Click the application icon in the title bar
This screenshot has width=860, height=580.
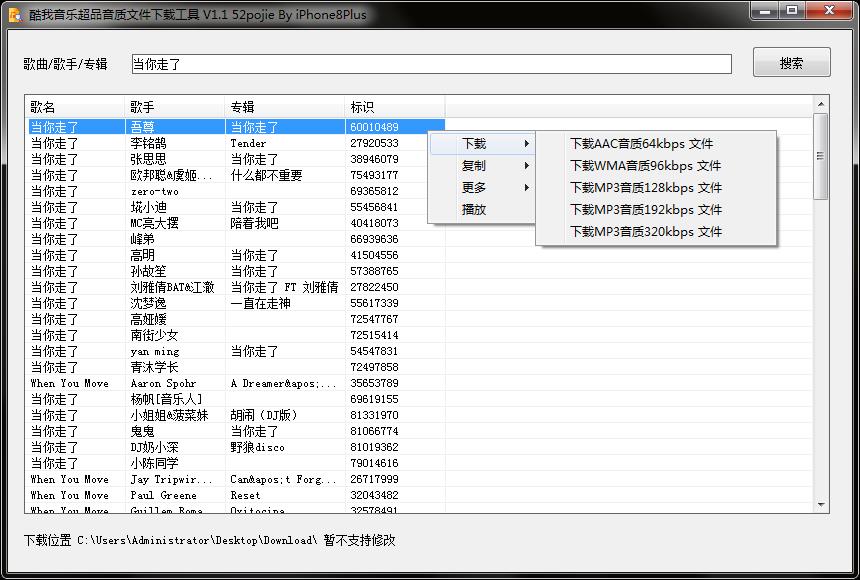(x=15, y=15)
